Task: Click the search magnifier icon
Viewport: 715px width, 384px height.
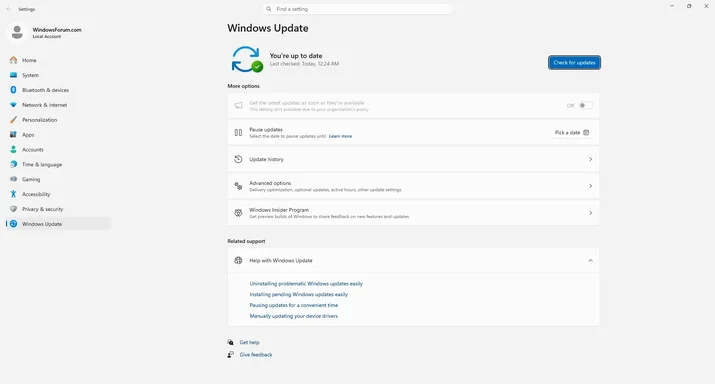Action: pos(269,9)
